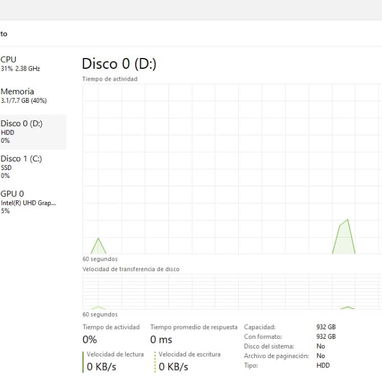Click the Velocidad de escritura label
The height and width of the screenshot is (382, 382).
[189, 354]
